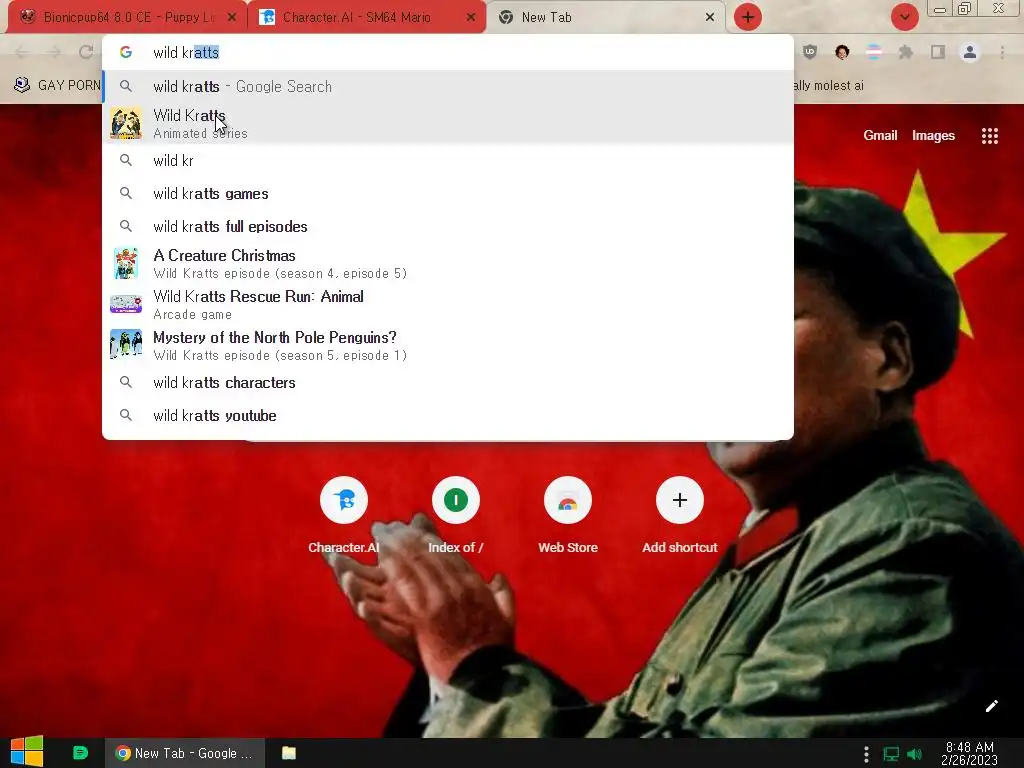Select 'wild kratts youtube' suggestion
Screen dimensions: 1024x768
448,415
